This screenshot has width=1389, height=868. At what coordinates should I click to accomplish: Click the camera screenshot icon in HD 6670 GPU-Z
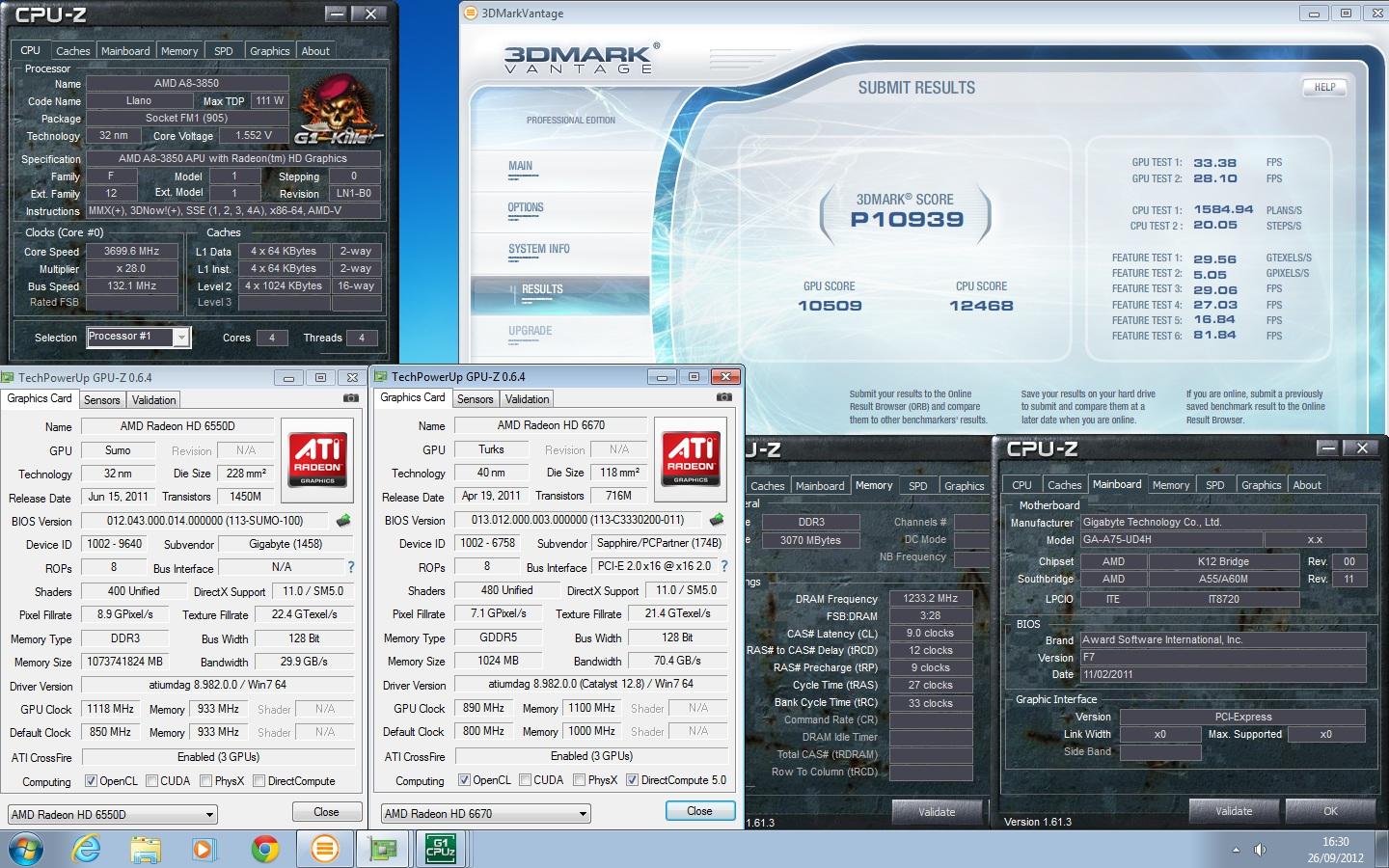click(723, 397)
